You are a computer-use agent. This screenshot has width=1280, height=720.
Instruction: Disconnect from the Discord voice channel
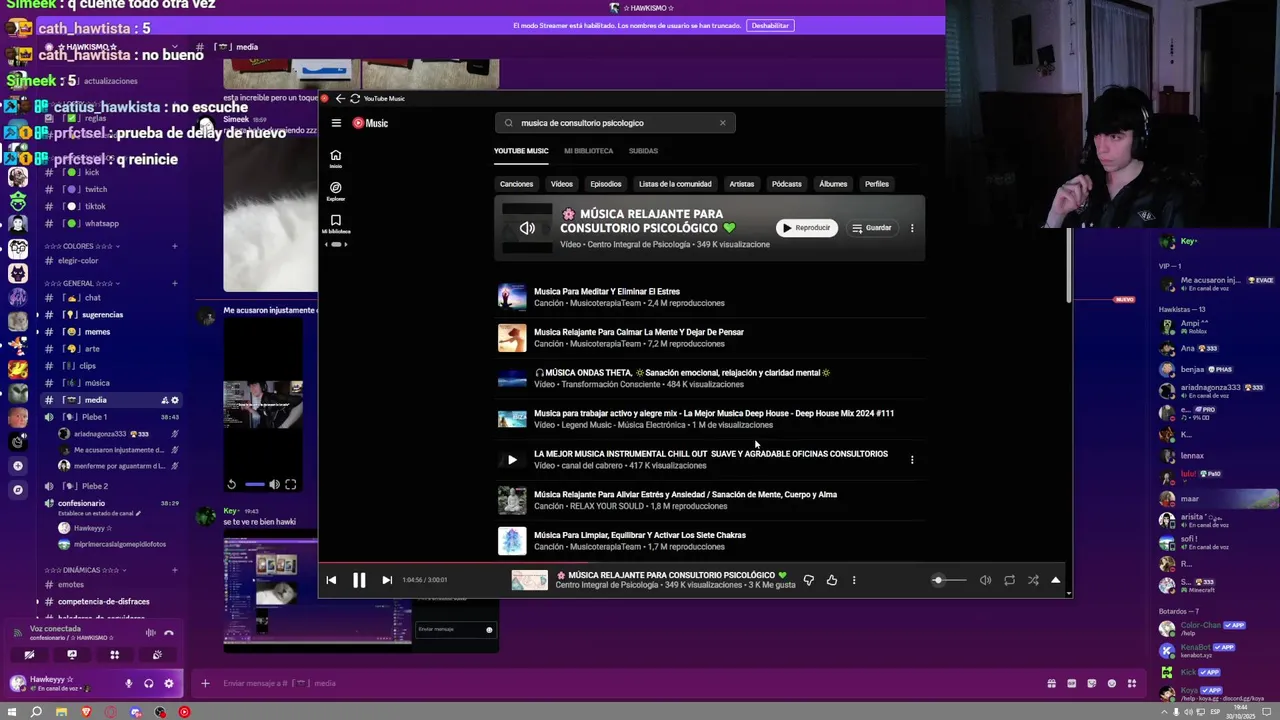click(x=169, y=633)
